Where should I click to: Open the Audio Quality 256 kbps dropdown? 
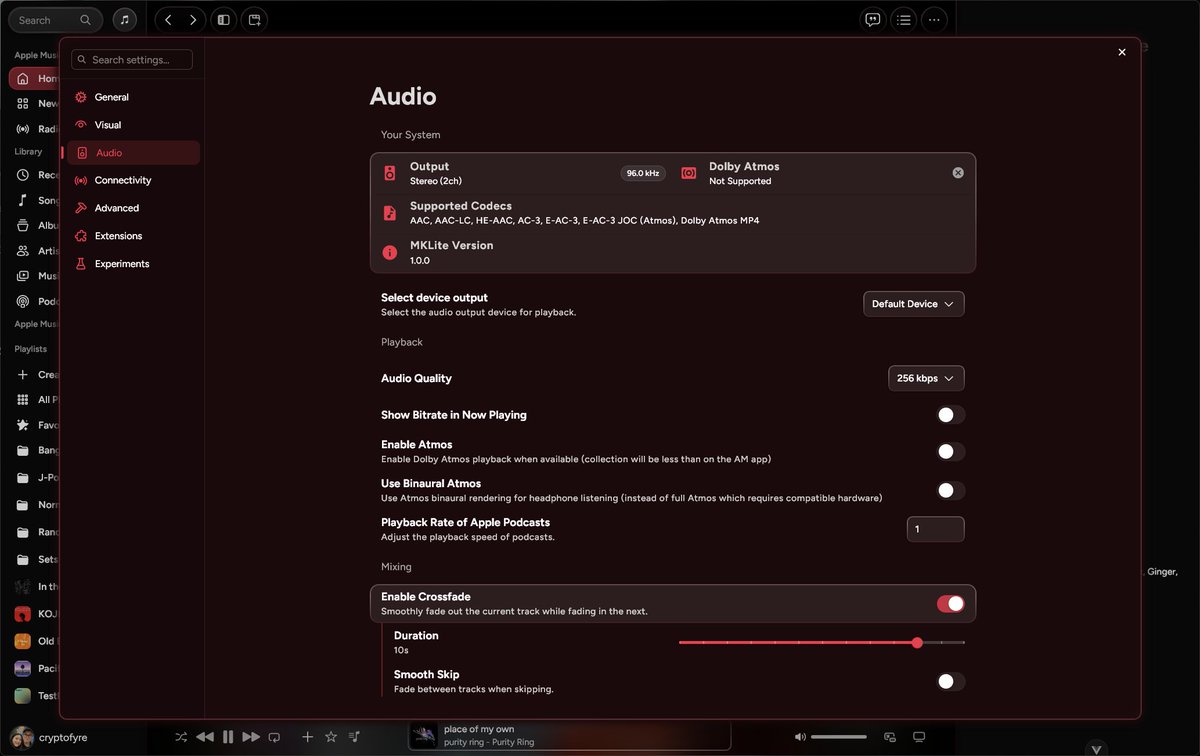tap(926, 378)
